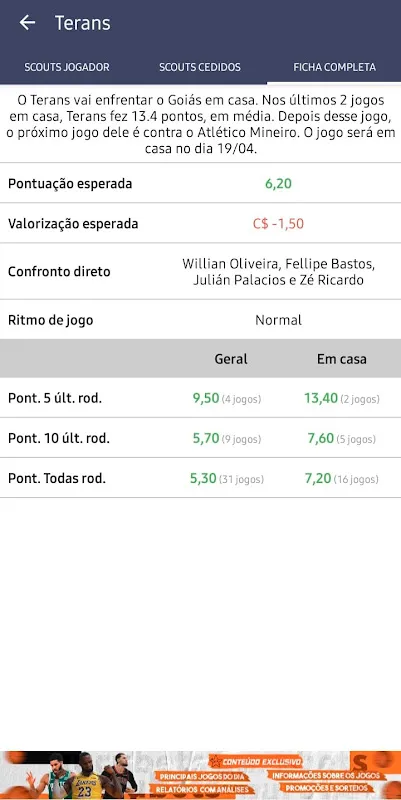401x800 pixels.
Task: Tap 13,40 home score for last 5 rounds
Action: click(x=321, y=398)
